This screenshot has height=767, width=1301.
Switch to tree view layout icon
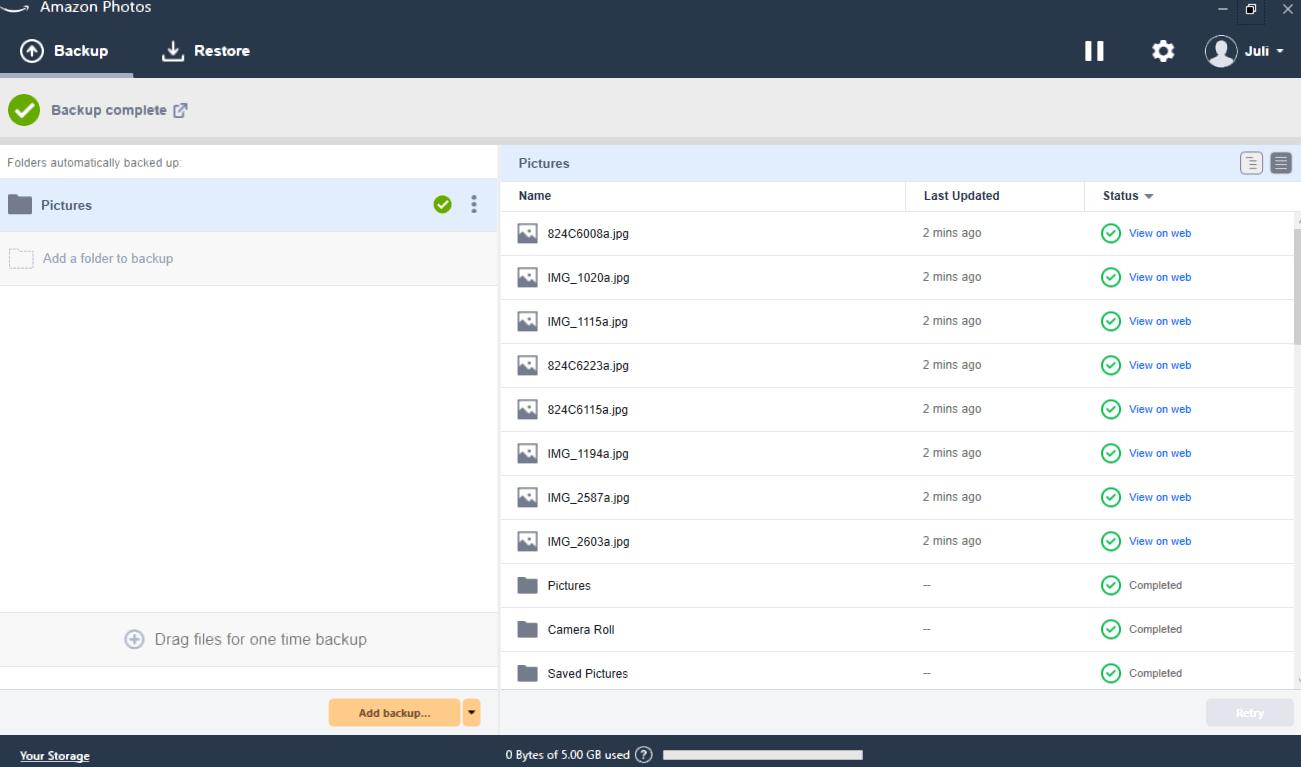tap(1251, 163)
